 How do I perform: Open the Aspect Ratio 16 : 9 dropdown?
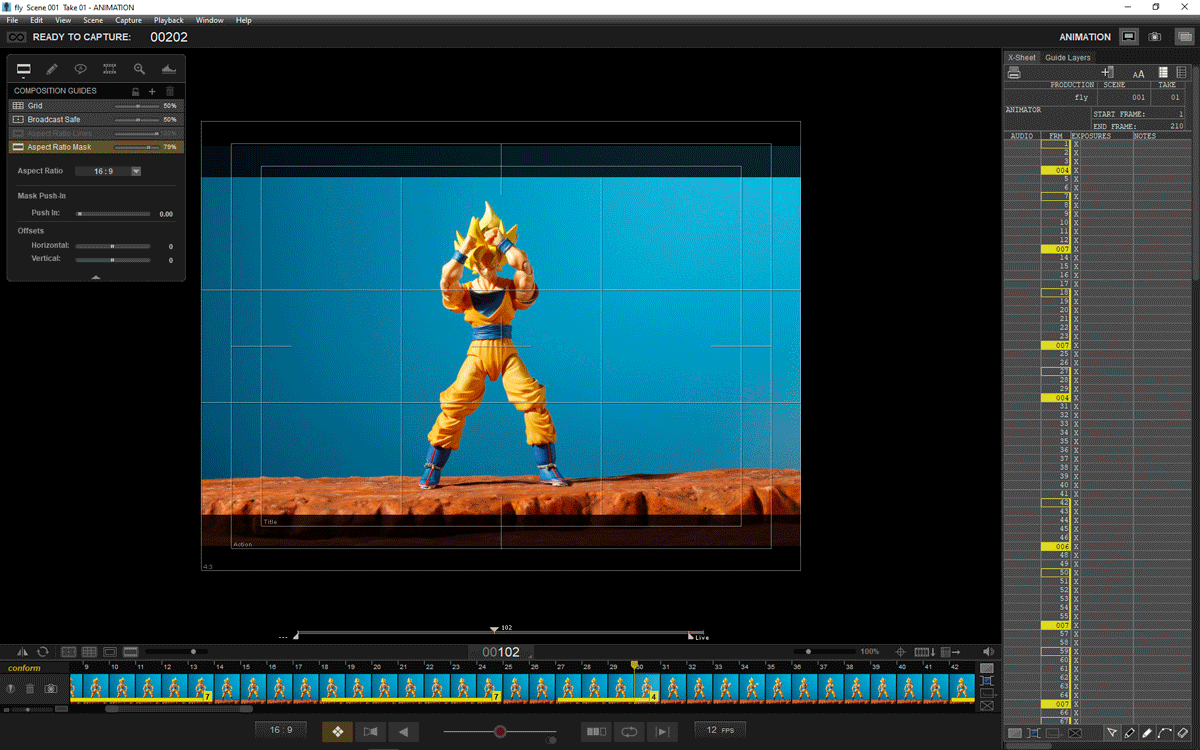[109, 171]
